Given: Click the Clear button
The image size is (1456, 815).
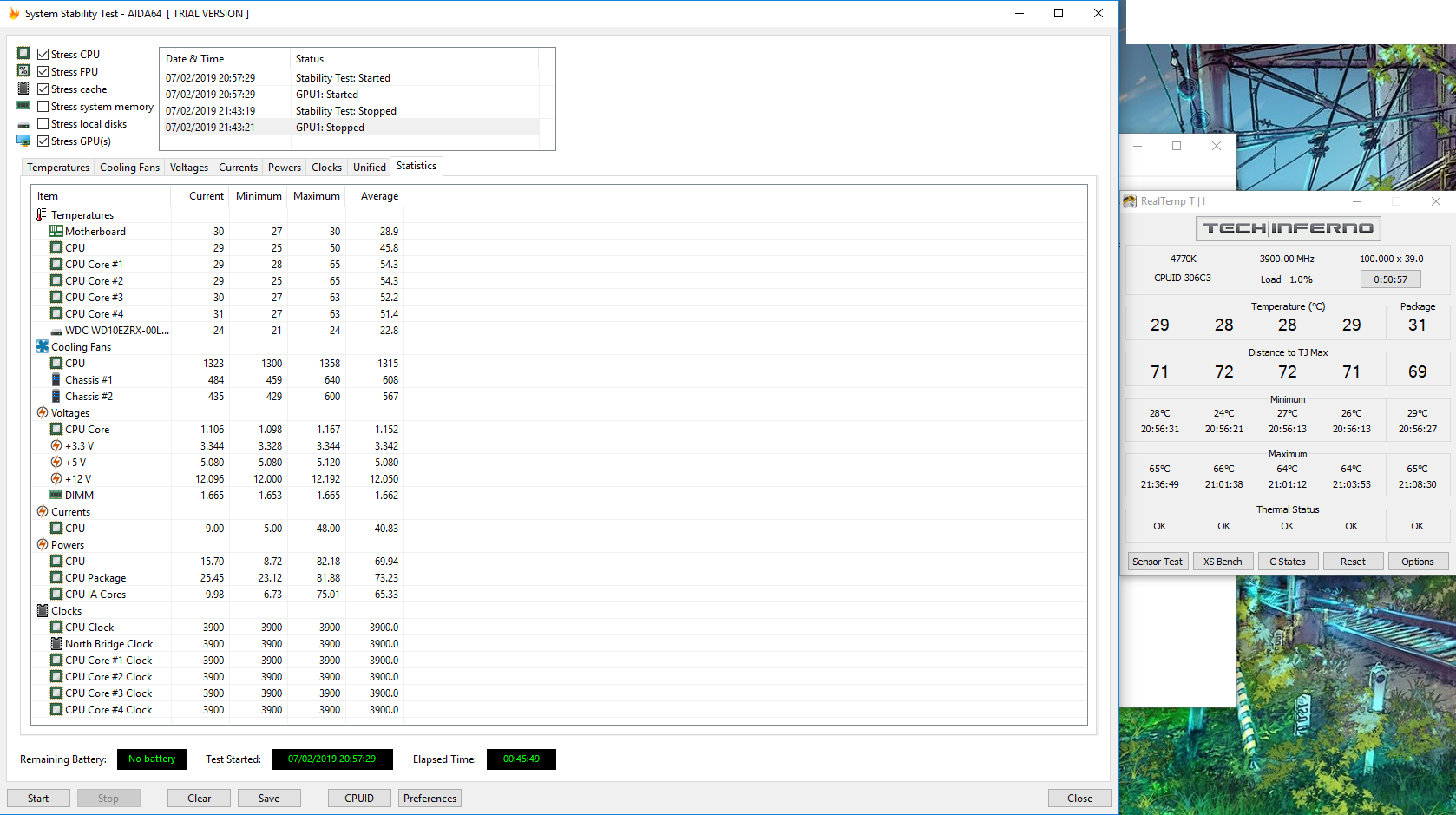Looking at the screenshot, I should [x=200, y=798].
